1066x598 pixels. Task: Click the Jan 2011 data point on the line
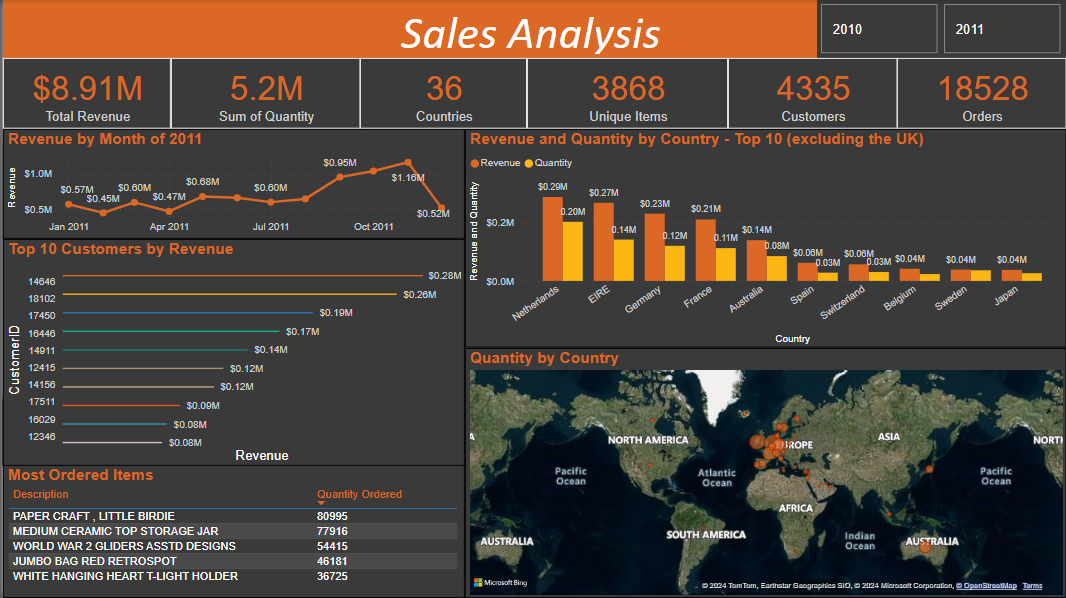[70, 203]
